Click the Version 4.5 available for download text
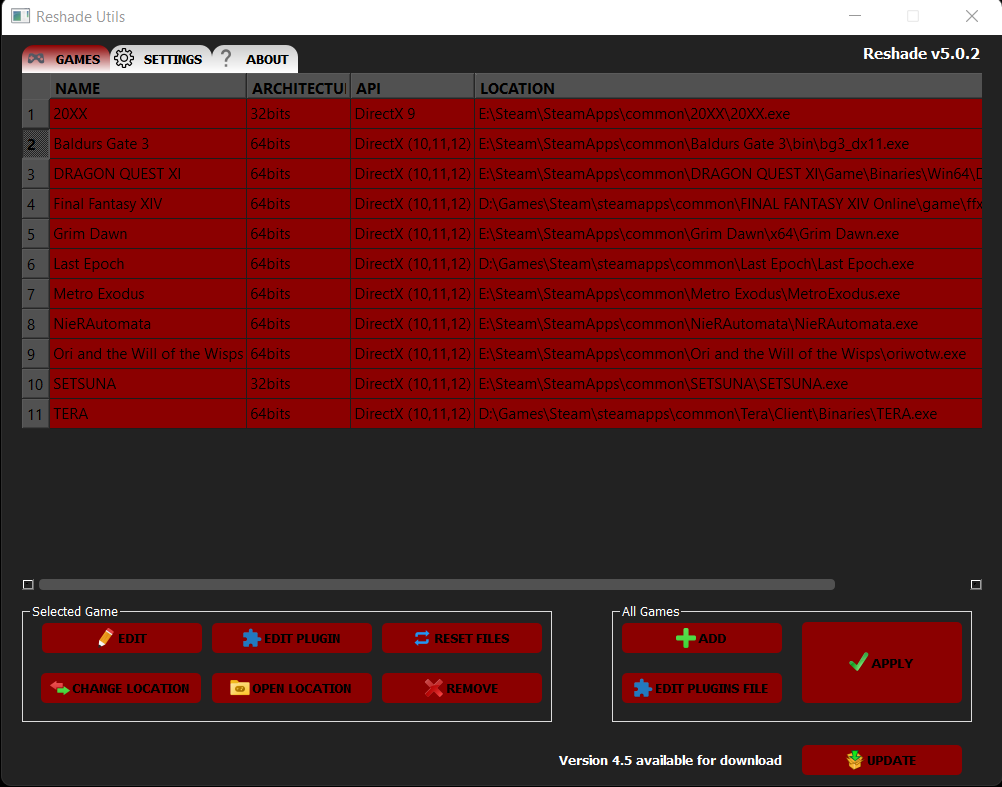 pos(670,760)
